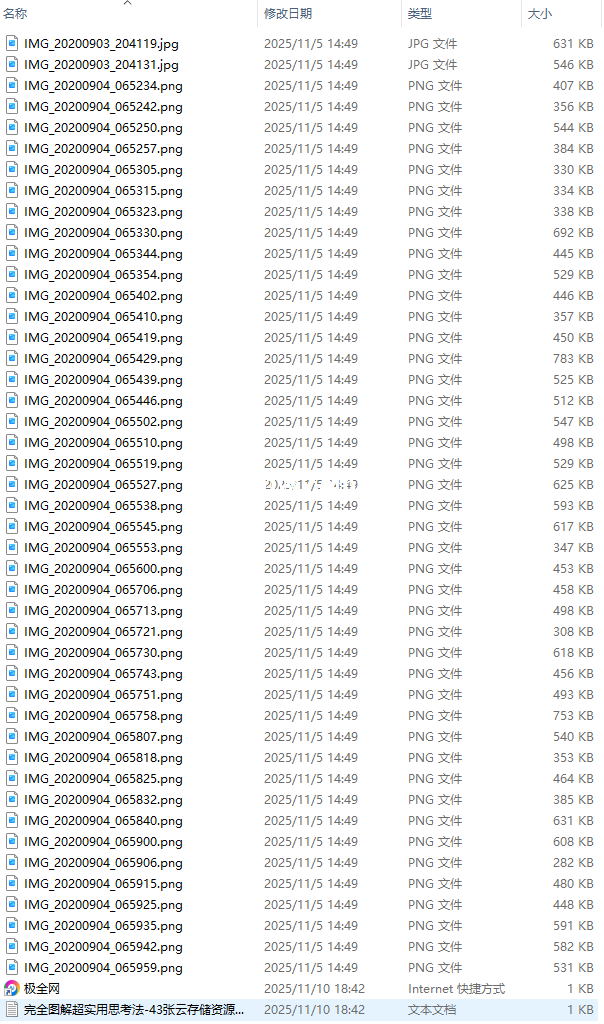Click the icon for IMG_20200904_065527.png
Image resolution: width=604 pixels, height=1024 pixels.
pos(12,485)
